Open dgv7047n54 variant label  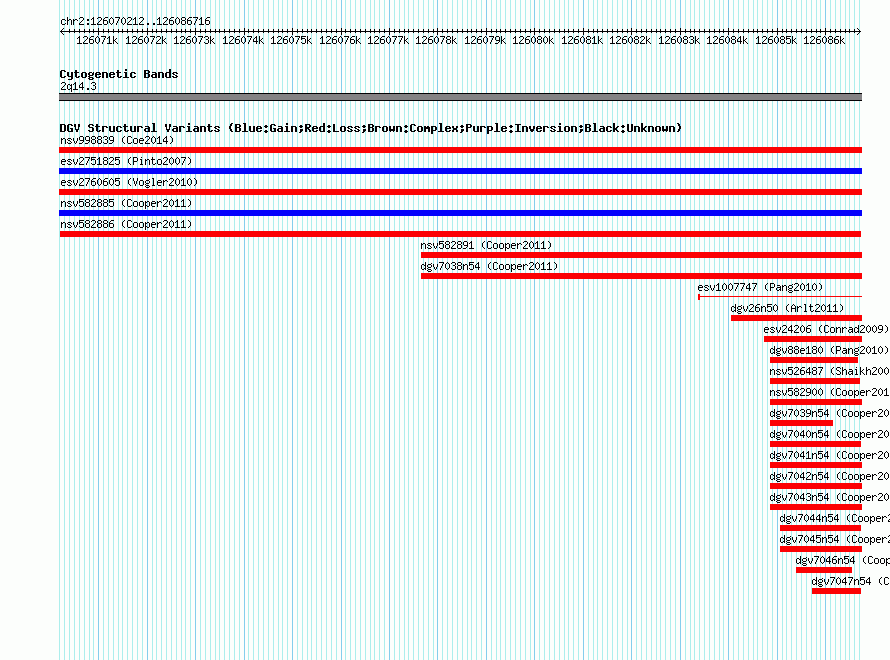point(850,581)
